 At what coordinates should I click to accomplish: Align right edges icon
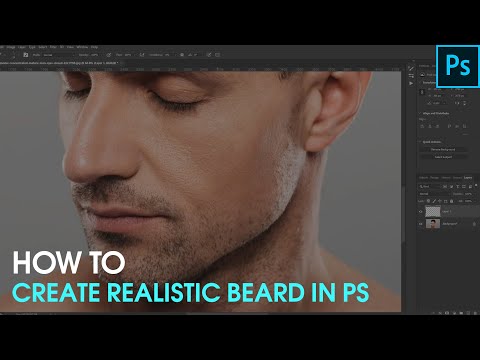(x=437, y=126)
